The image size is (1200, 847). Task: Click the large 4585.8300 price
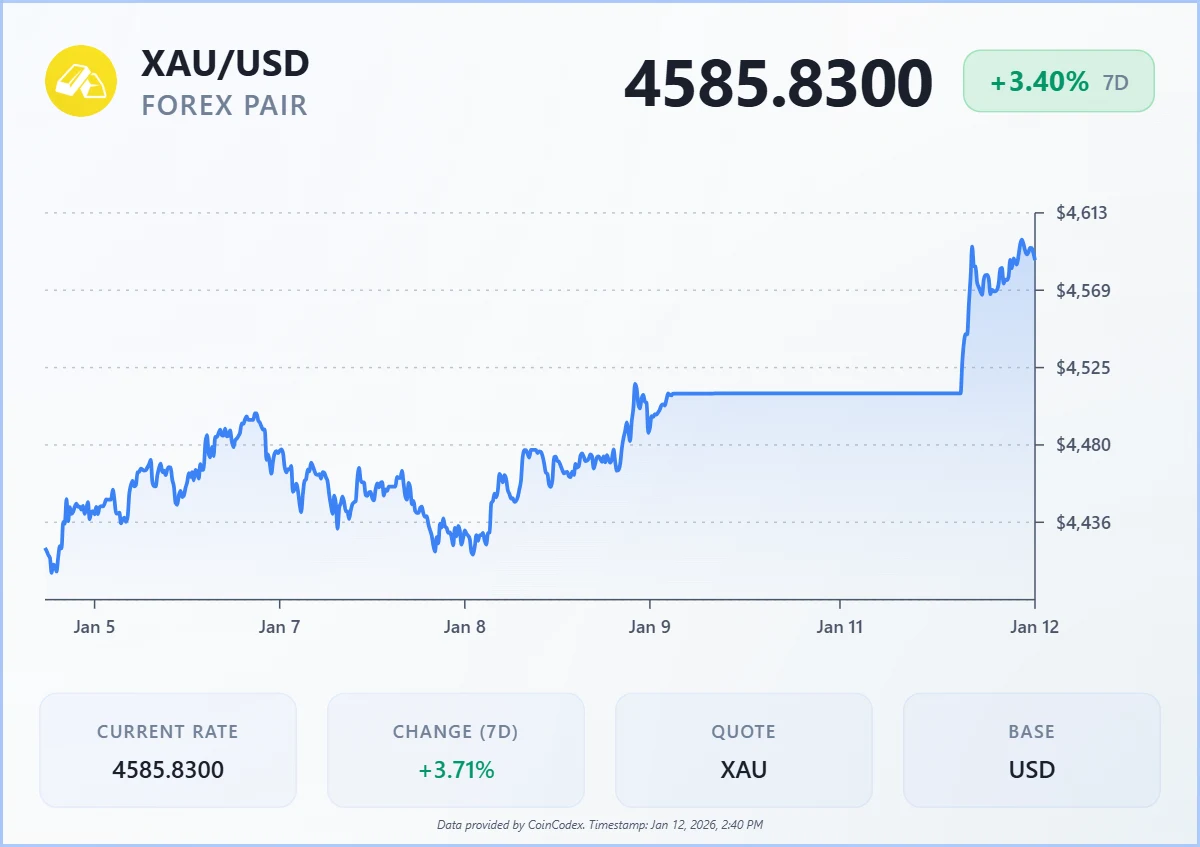pos(778,84)
